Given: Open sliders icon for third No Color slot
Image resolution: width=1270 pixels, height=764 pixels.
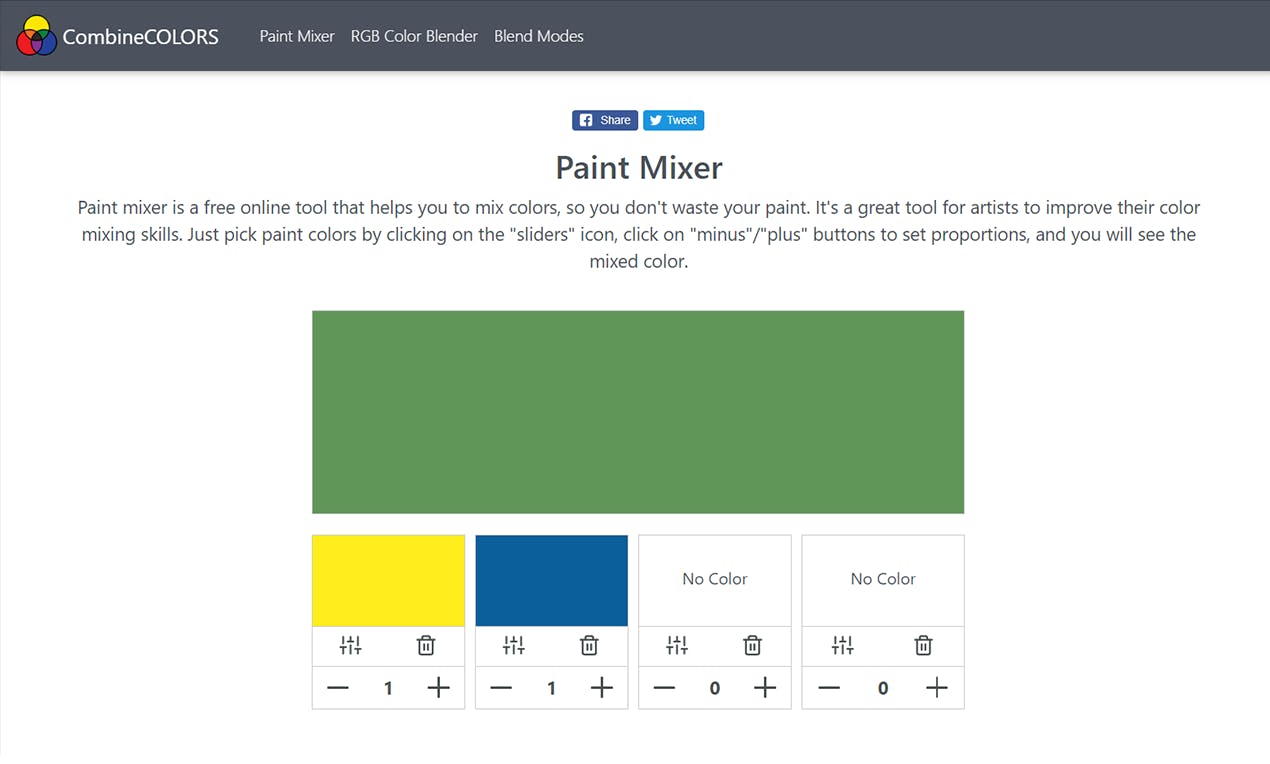Looking at the screenshot, I should [677, 646].
